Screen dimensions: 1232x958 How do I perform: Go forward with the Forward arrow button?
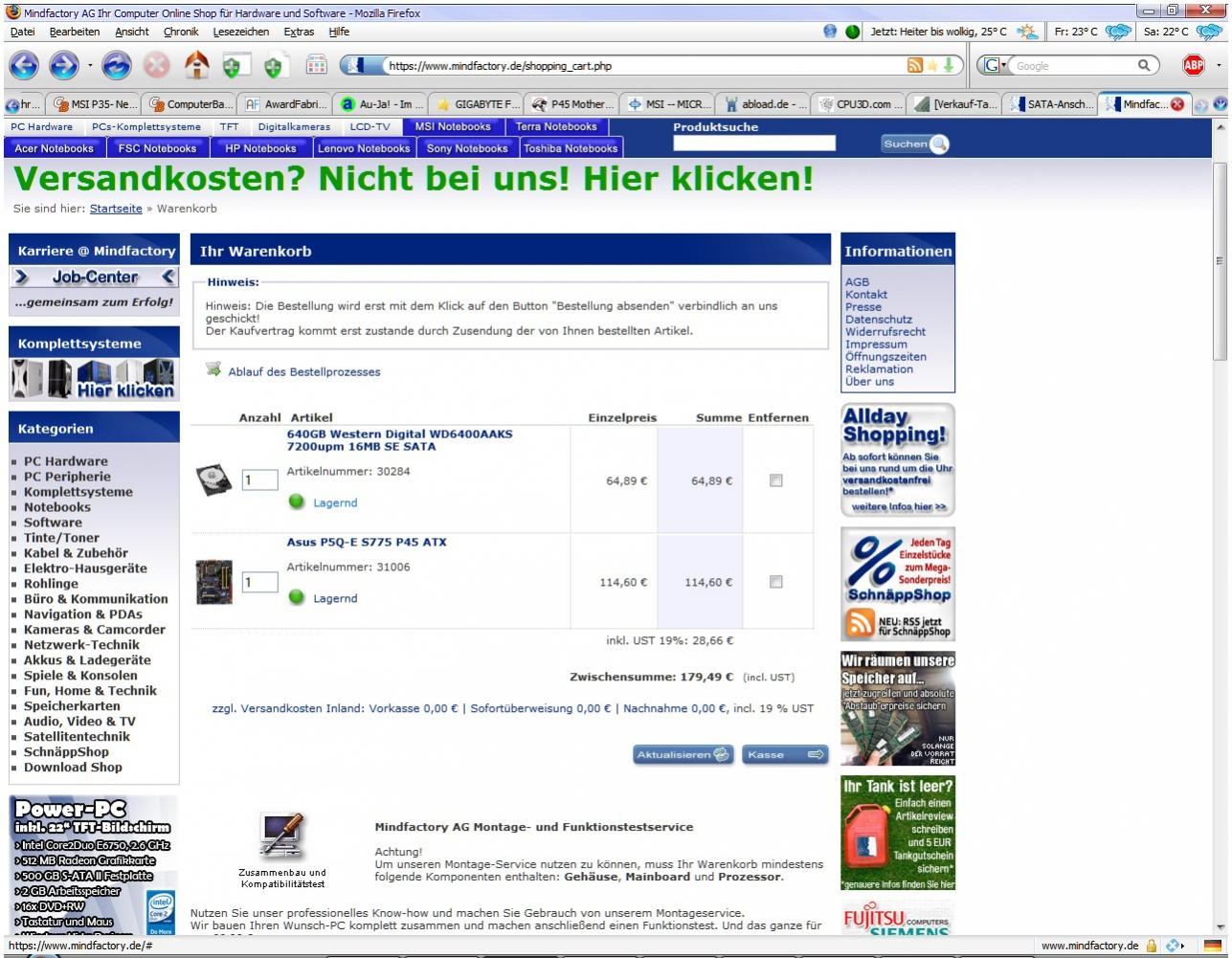click(x=64, y=67)
